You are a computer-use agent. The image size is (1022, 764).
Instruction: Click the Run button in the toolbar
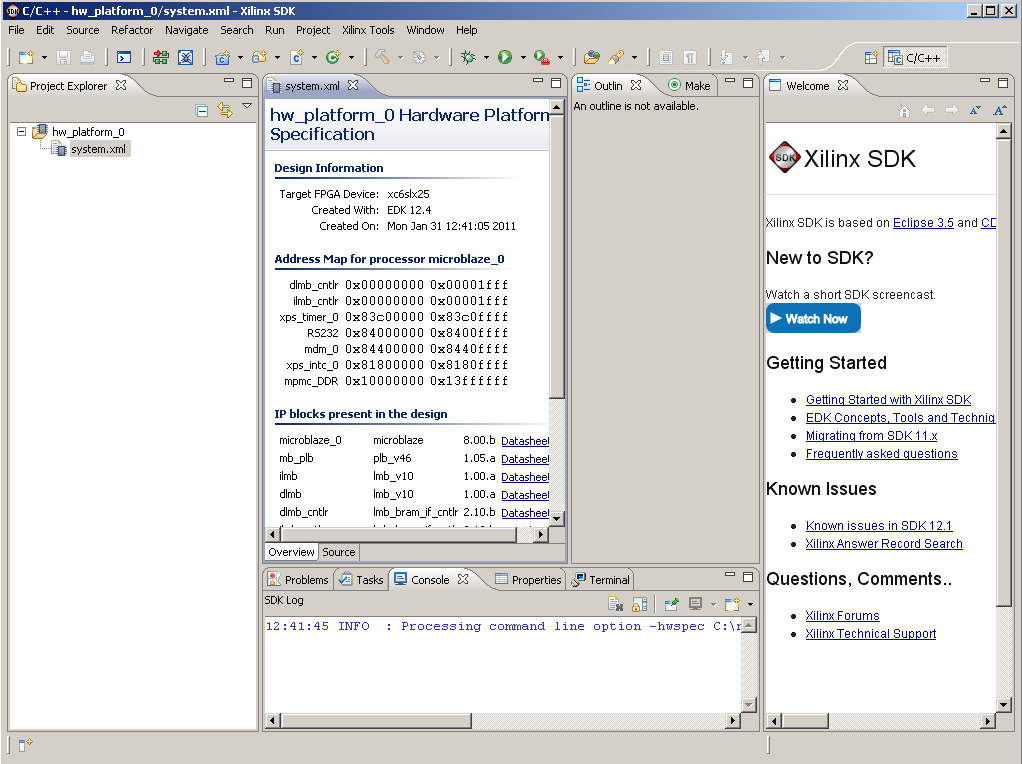click(x=505, y=58)
